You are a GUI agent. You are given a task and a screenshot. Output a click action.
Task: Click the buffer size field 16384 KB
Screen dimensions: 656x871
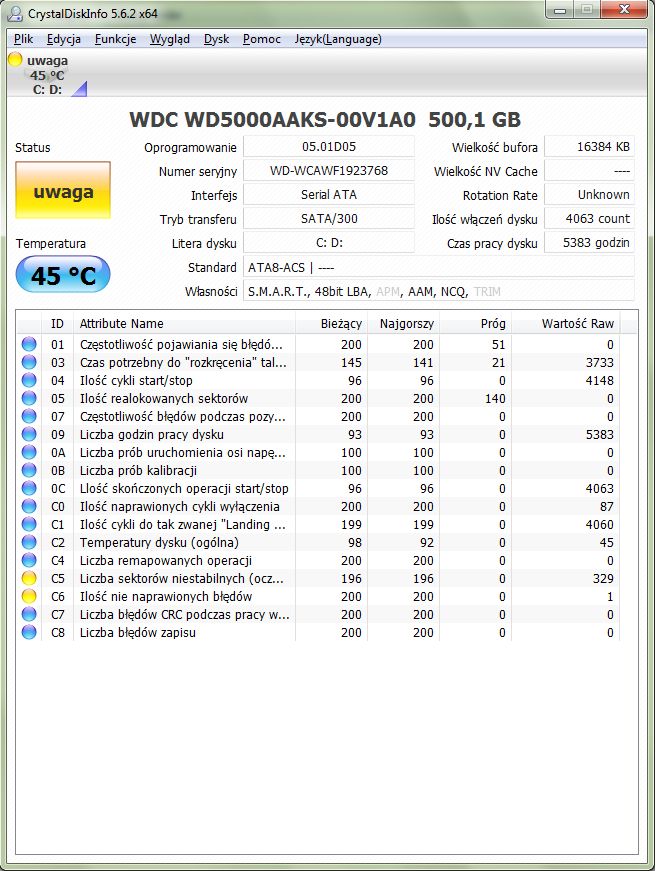[x=589, y=147]
